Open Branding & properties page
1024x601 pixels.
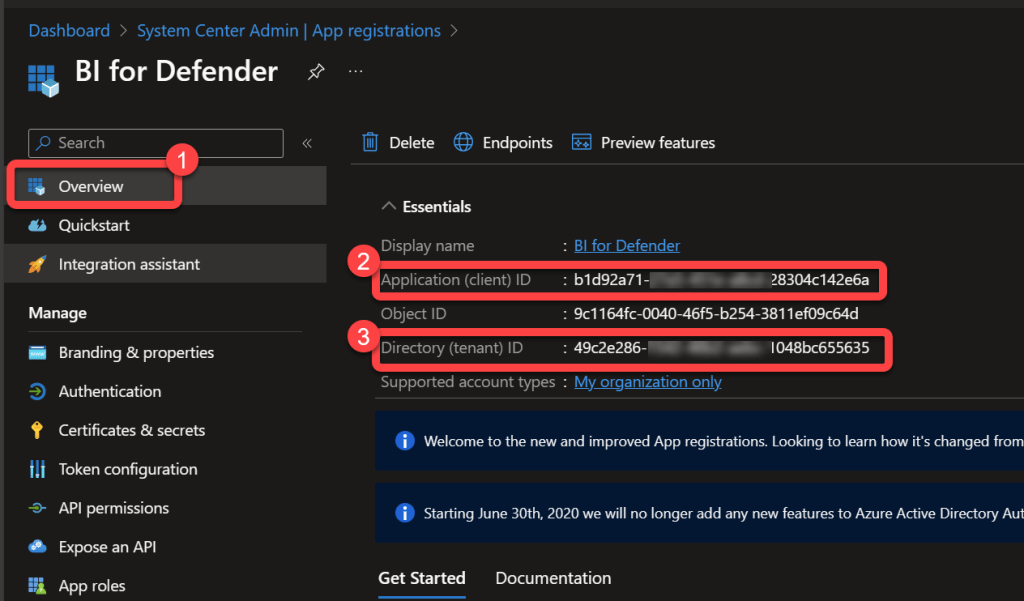pyautogui.click(x=136, y=353)
